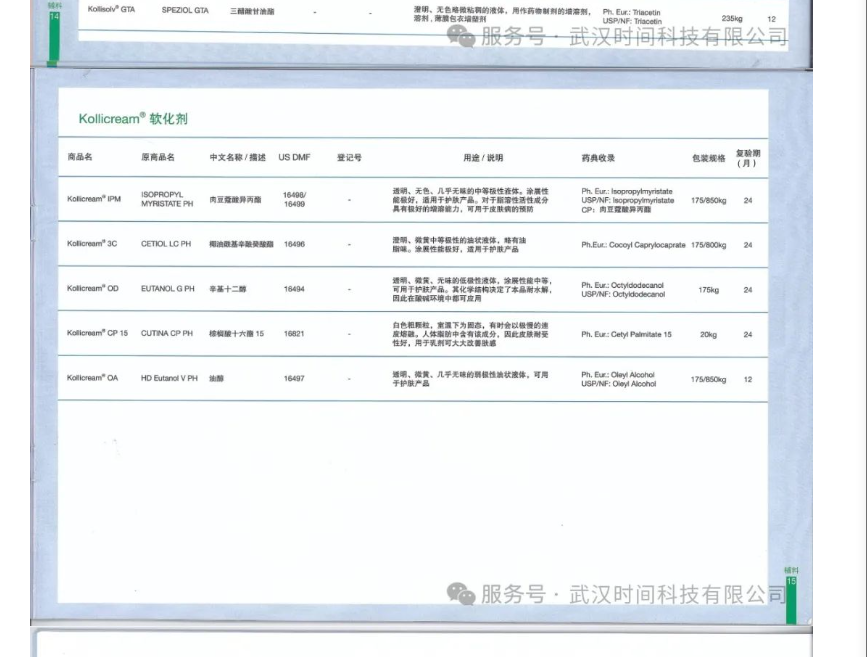This screenshot has width=867, height=657.
Task: Select the HD Eutanol V PH cell
Action: 169,378
